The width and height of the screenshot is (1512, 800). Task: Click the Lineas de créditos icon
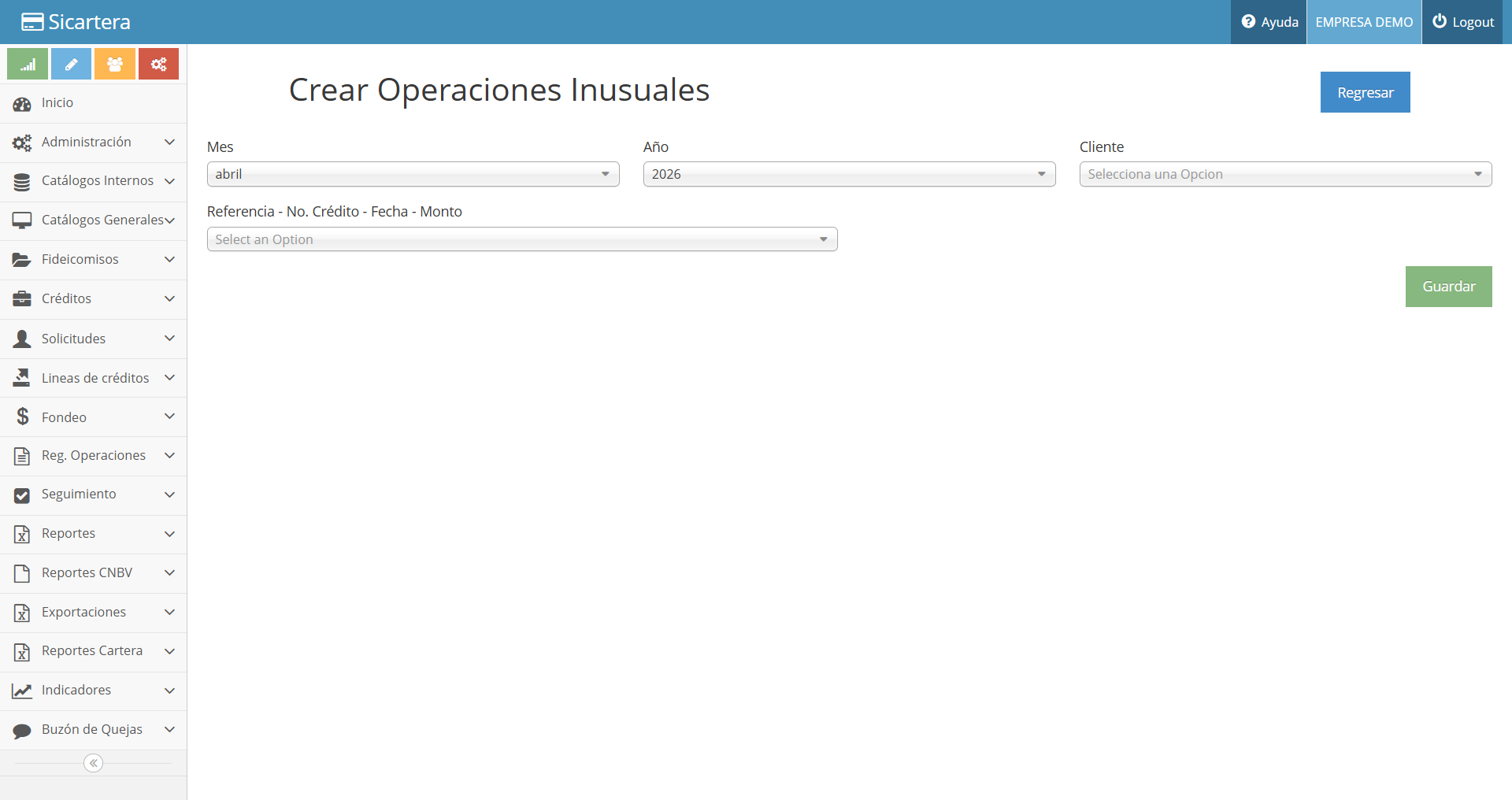pos(22,378)
